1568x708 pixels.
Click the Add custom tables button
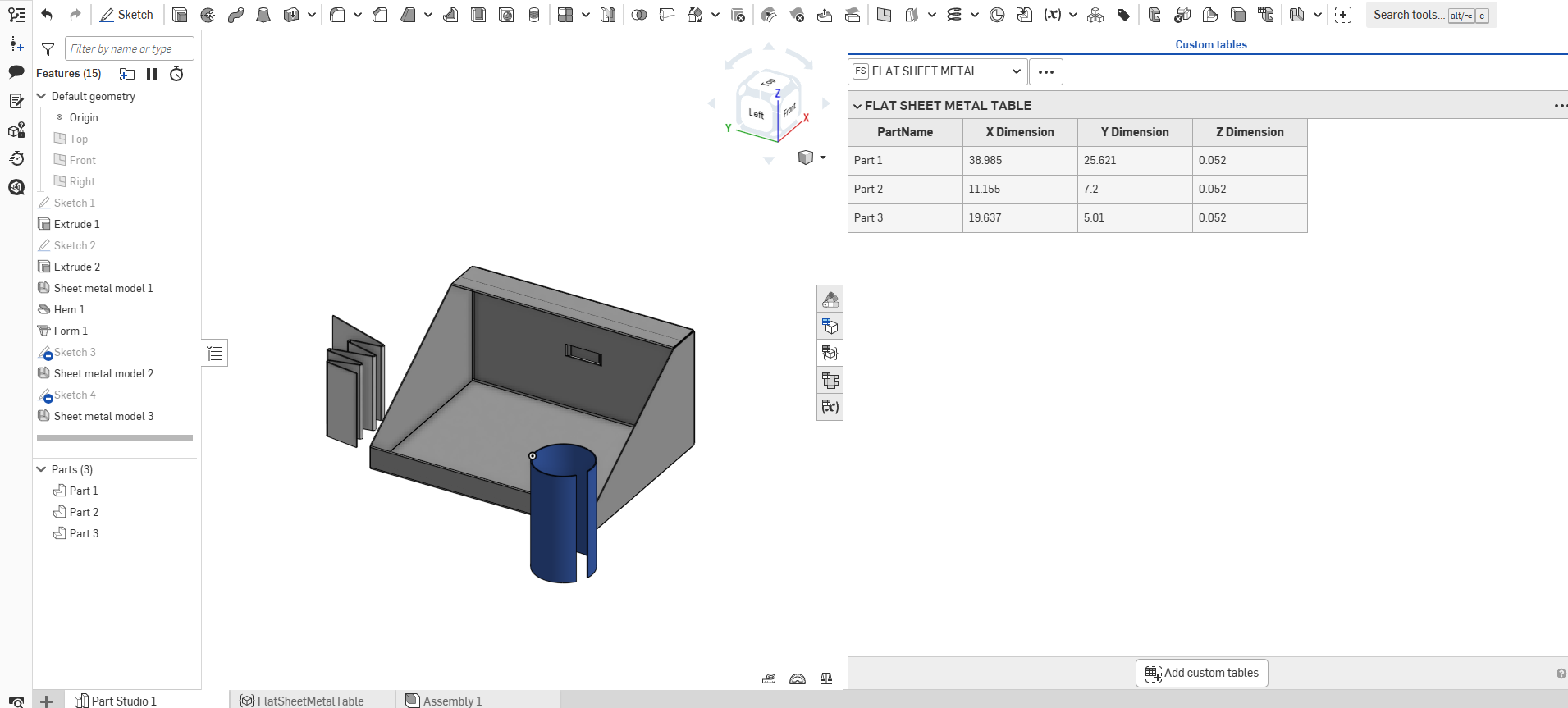[1201, 673]
